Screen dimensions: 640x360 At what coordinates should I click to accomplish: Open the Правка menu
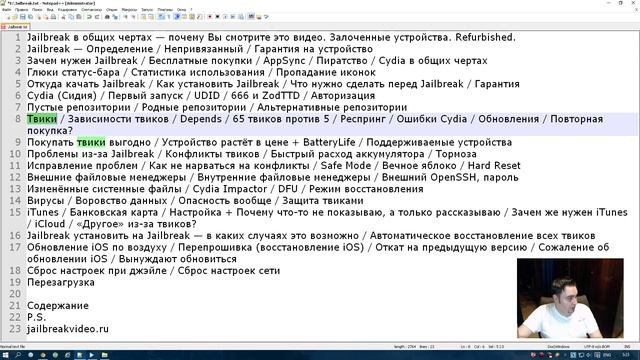(21, 9)
